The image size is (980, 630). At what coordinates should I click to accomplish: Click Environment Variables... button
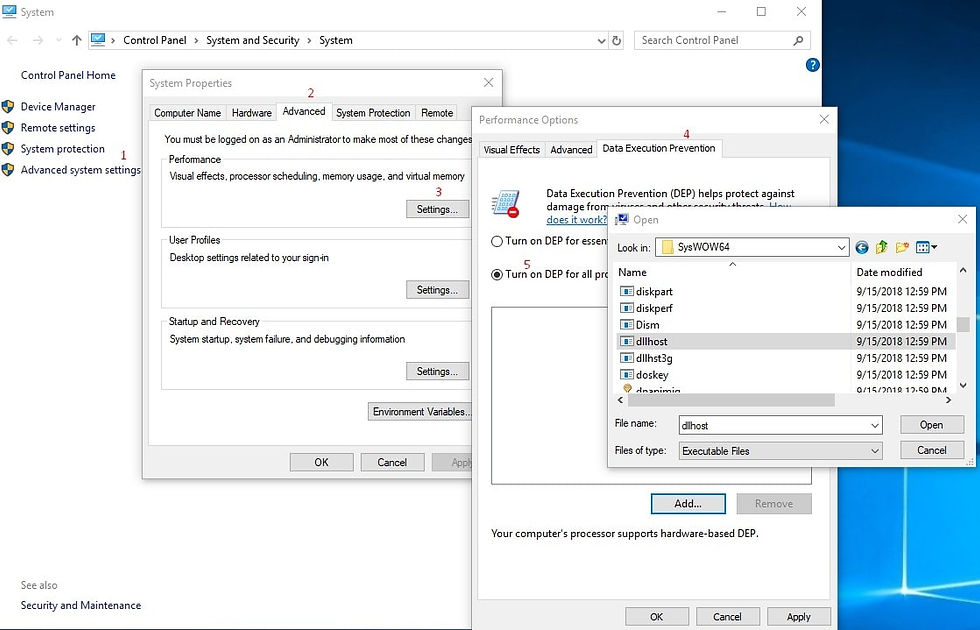[421, 412]
